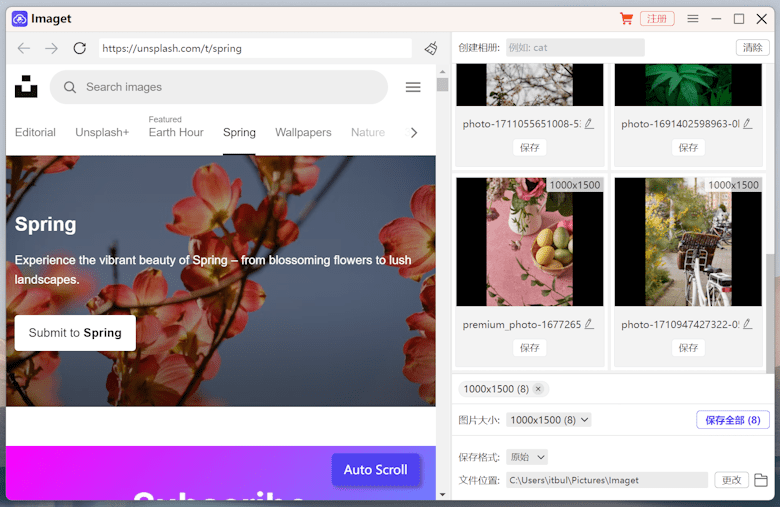Open the Earth Hour featured tab
The width and height of the screenshot is (780, 507).
[176, 132]
